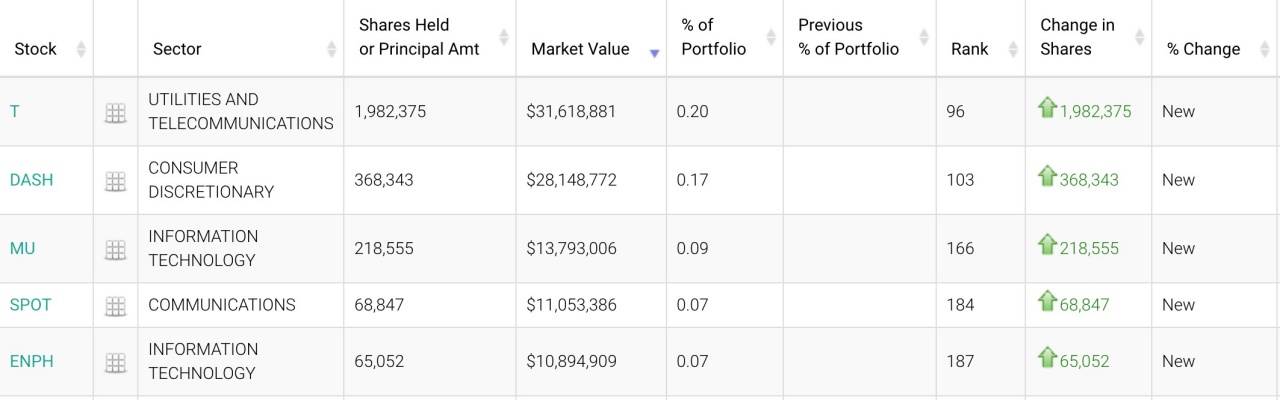Open the DASH stock link
This screenshot has width=1280, height=400.
click(x=31, y=180)
